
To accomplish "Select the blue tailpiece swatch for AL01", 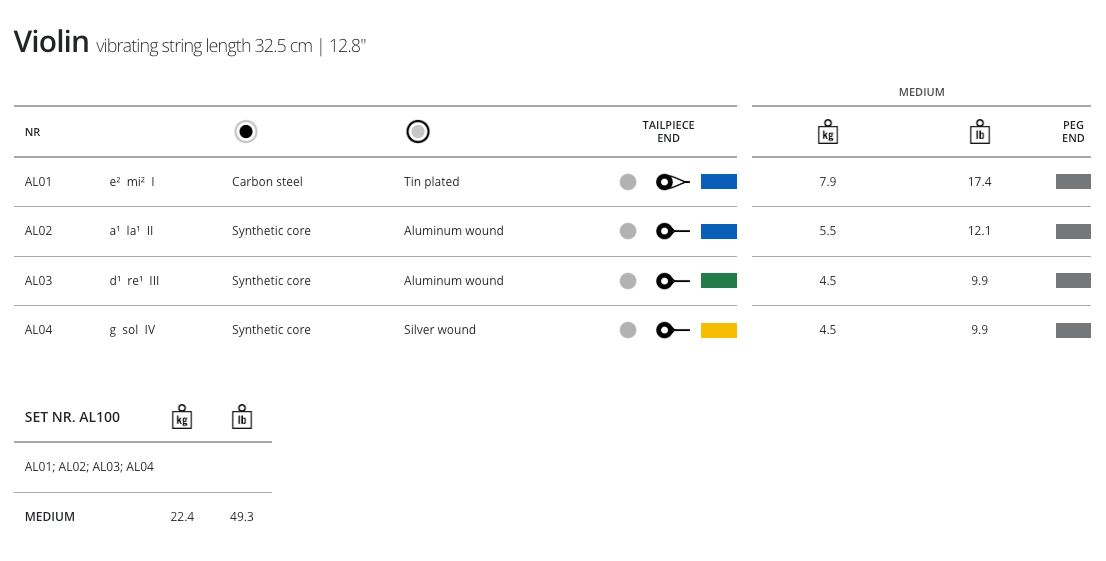I will pyautogui.click(x=718, y=182).
